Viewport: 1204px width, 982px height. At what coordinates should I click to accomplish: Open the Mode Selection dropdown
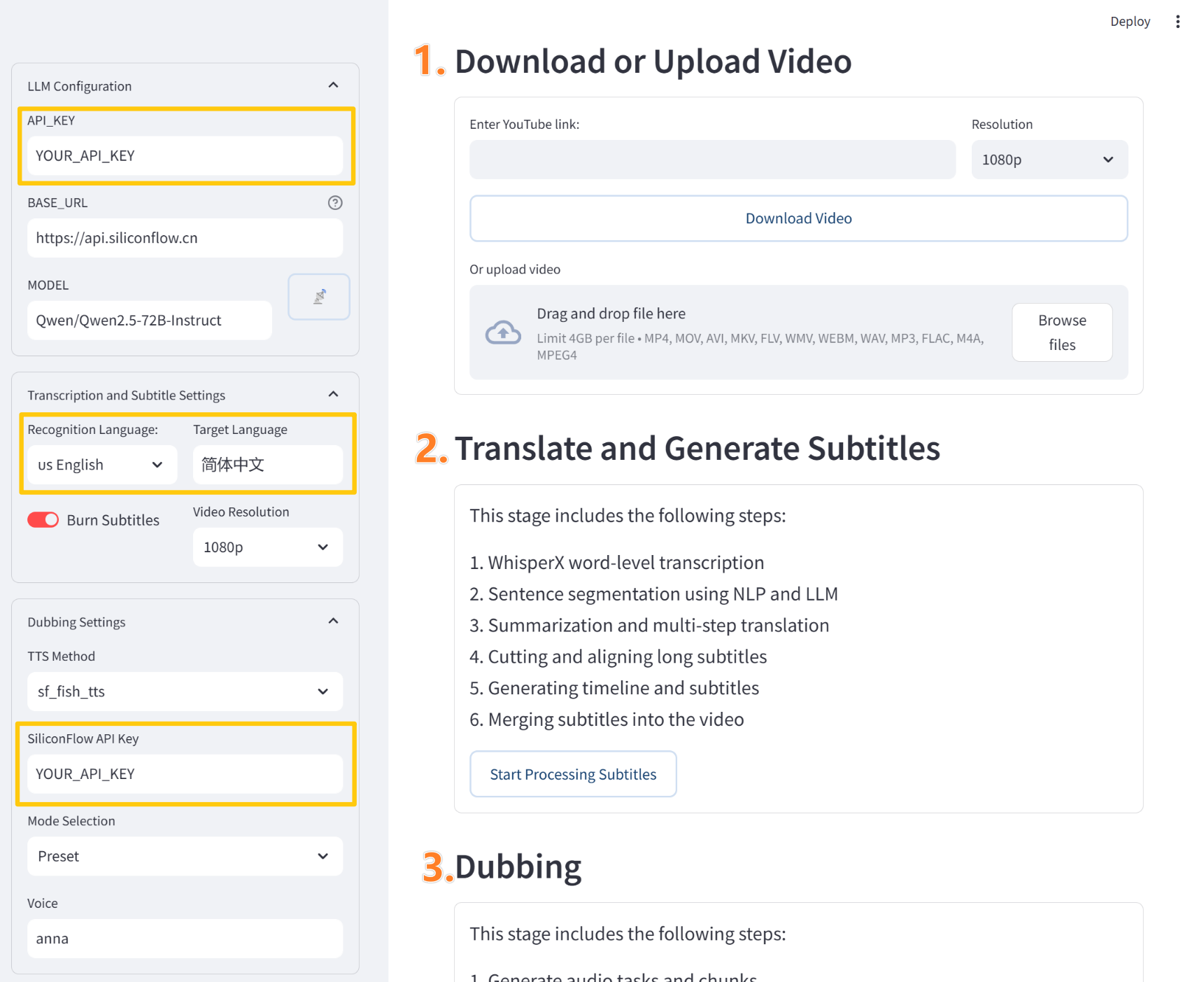(x=184, y=856)
